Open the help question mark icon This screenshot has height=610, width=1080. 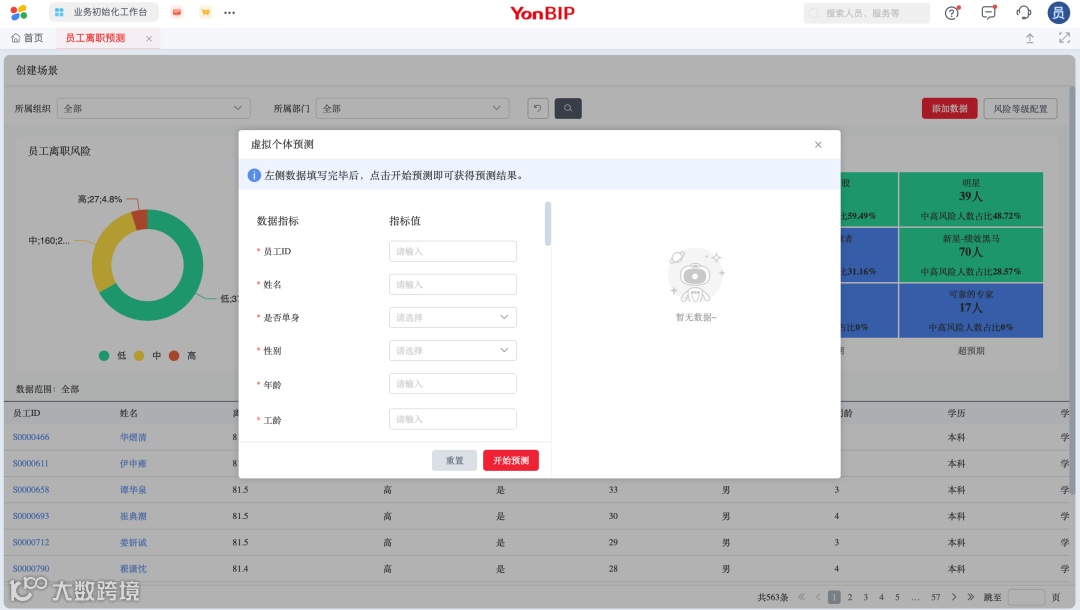[x=952, y=12]
